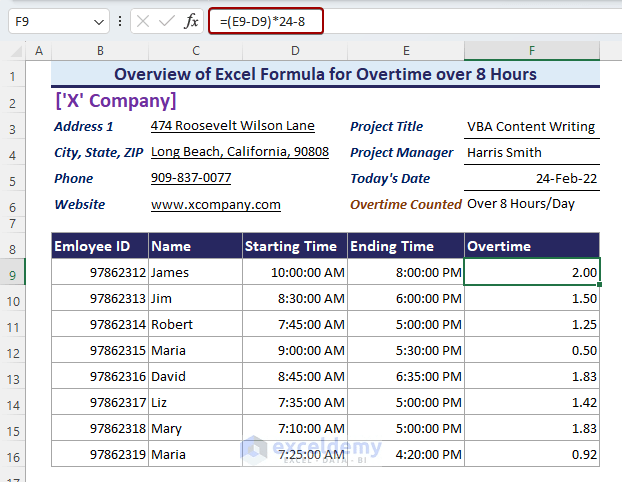Viewport: 622px width, 482px height.
Task: Click the 'Ending Time' table header
Action: coord(406,246)
